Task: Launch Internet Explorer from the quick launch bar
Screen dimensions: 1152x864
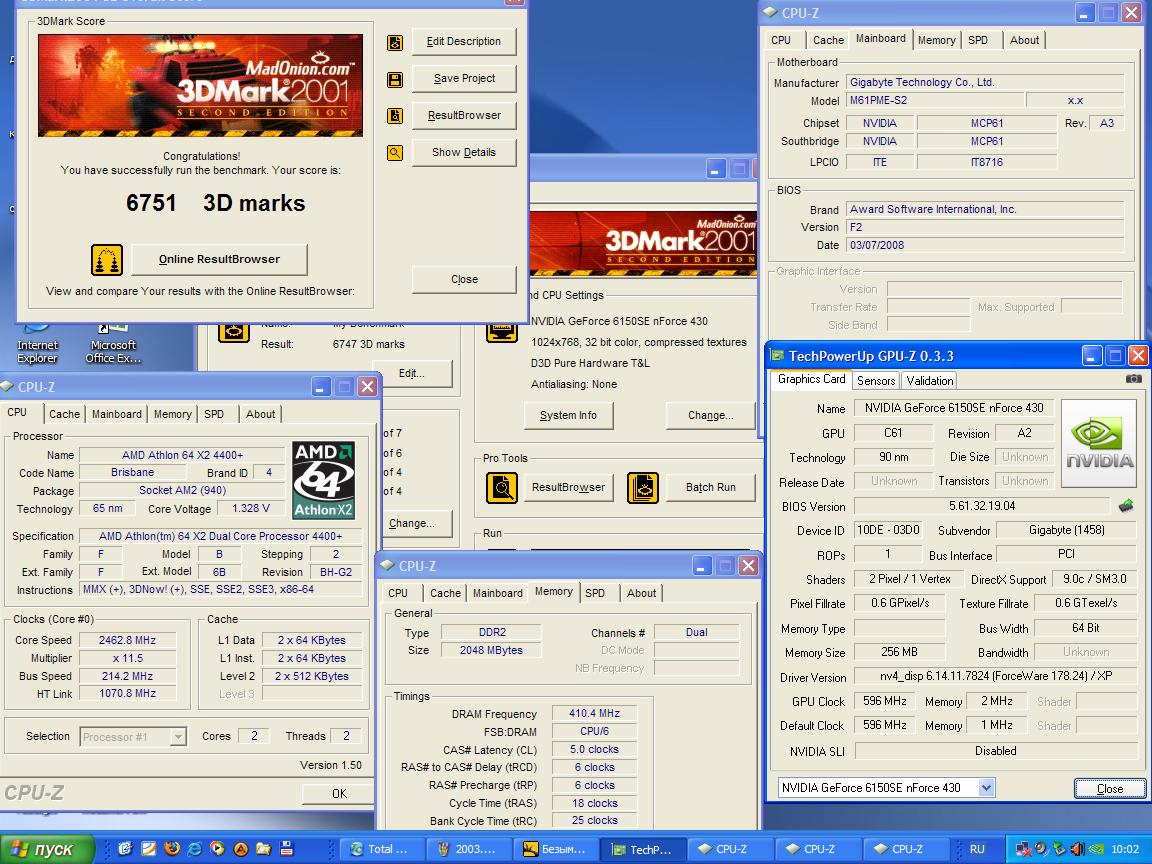Action: point(195,849)
